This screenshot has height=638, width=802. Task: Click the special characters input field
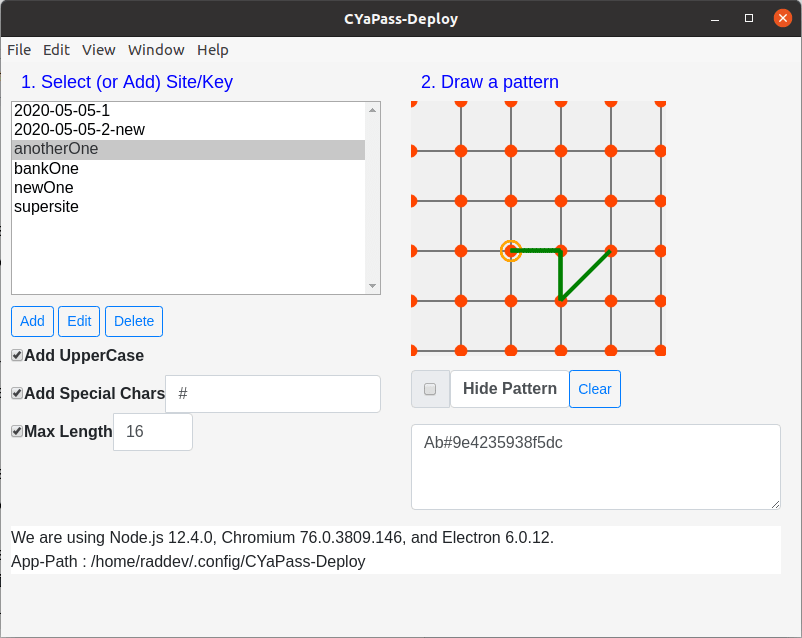[x=272, y=394]
